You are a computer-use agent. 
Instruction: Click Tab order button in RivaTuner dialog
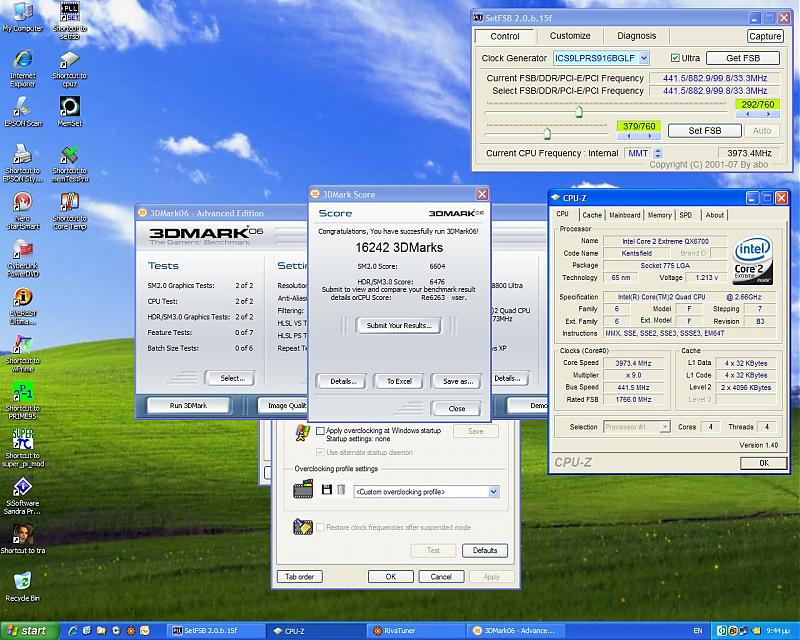coord(299,577)
